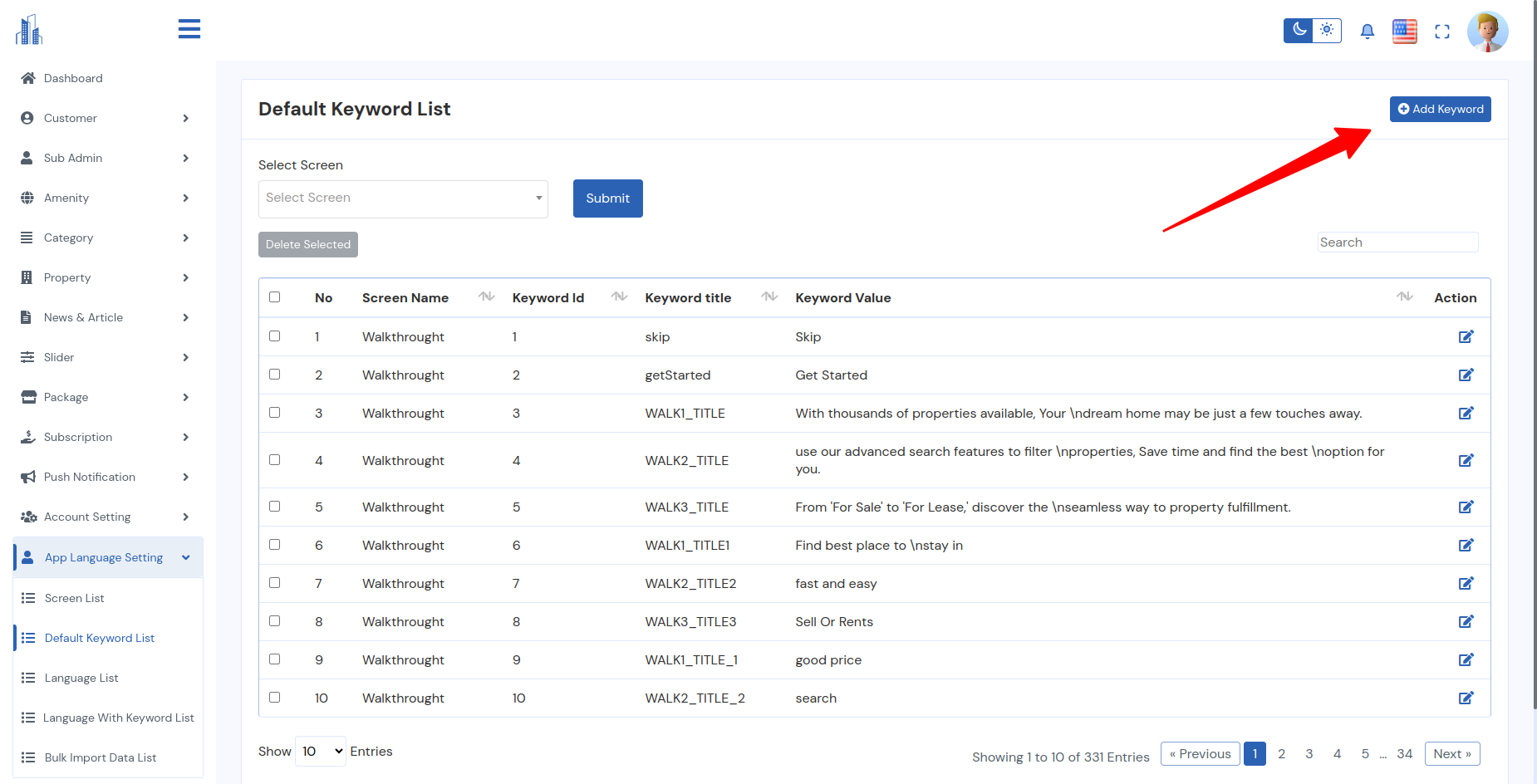Check the WALK1_TITLE1 row checkbox

[275, 544]
